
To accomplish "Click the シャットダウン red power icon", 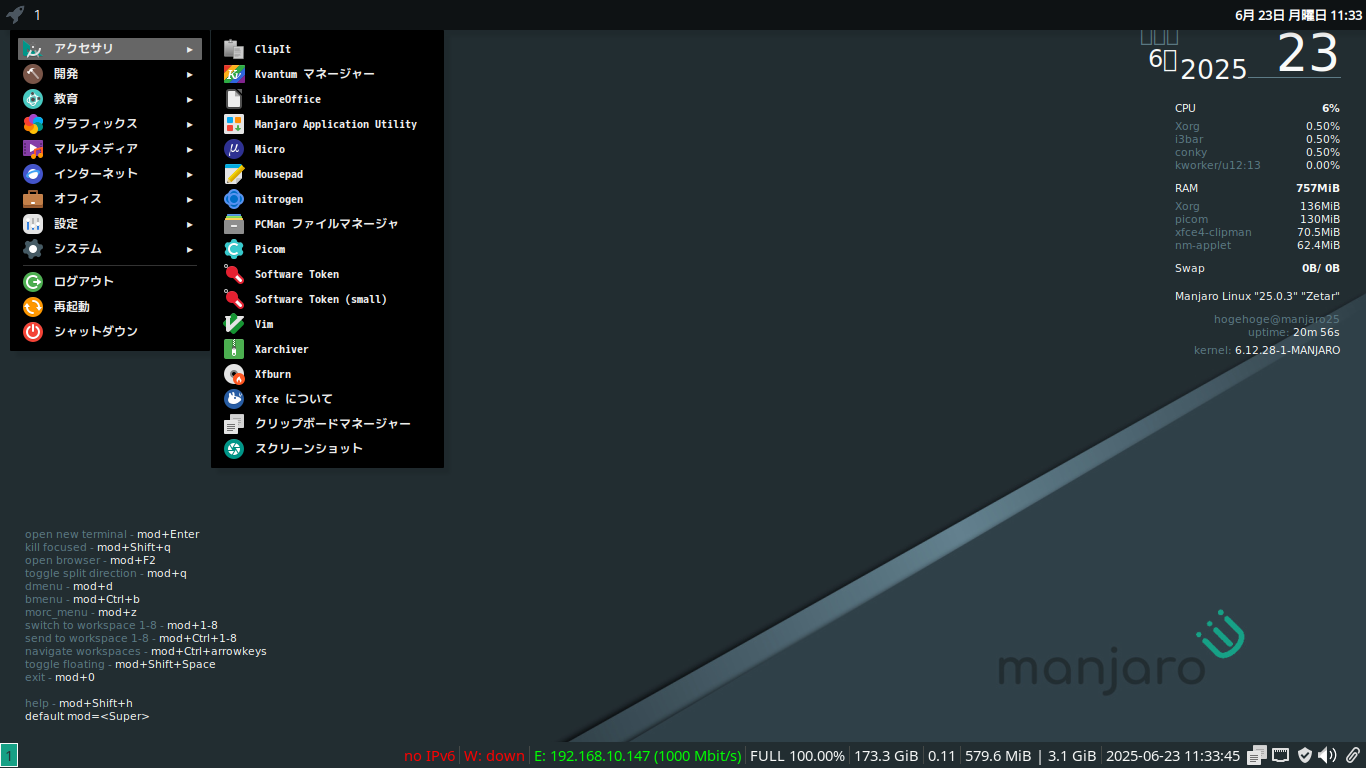I will pos(33,332).
